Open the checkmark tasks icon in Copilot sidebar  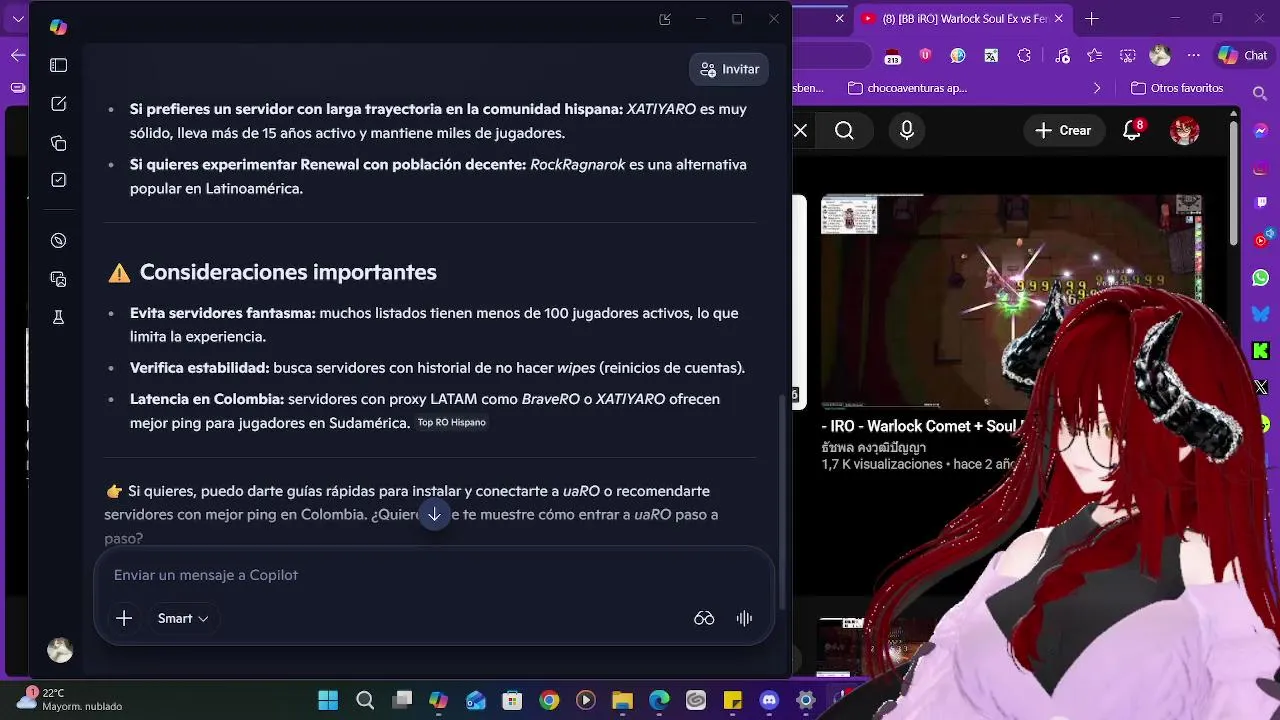(x=58, y=180)
